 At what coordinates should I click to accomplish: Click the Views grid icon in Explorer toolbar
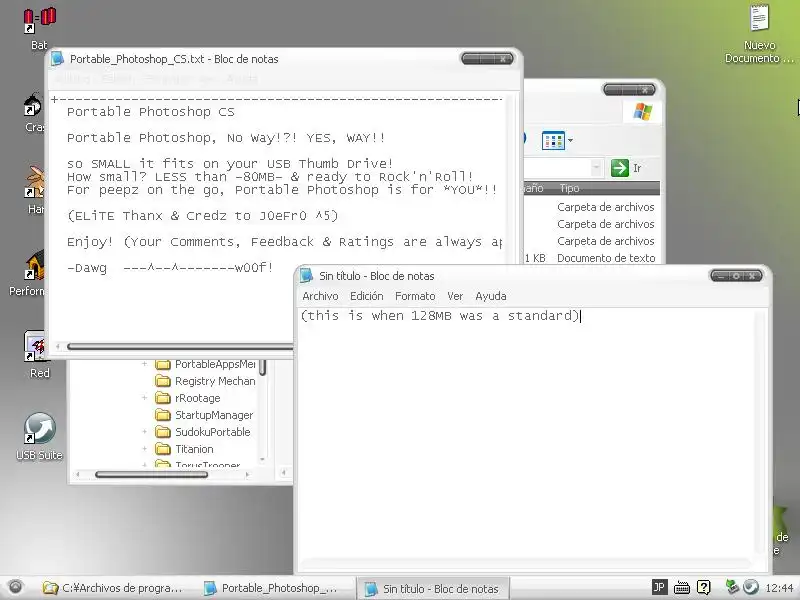(553, 140)
